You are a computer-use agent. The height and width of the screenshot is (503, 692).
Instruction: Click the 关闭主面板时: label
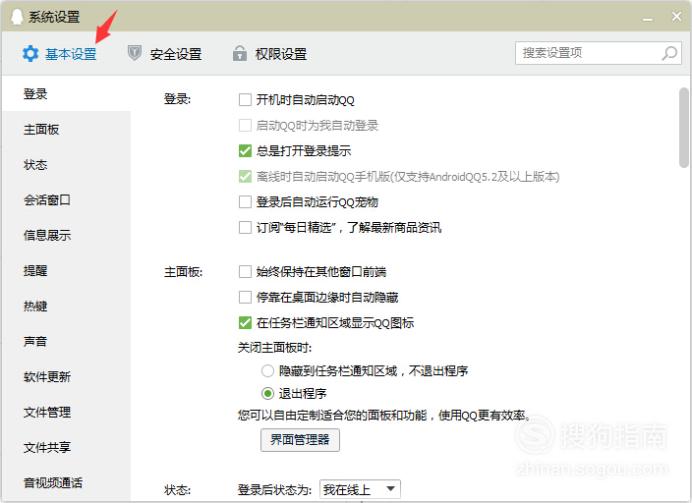[275, 348]
